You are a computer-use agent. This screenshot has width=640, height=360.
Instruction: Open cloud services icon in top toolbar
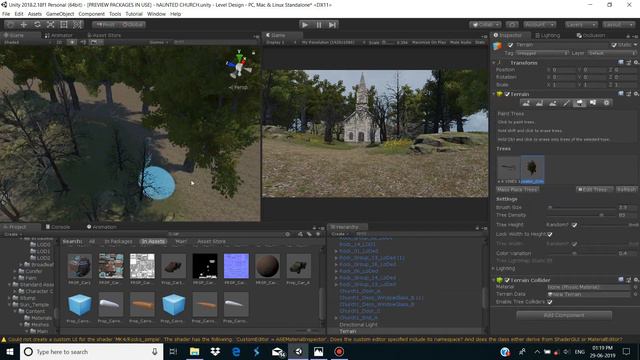pos(512,25)
